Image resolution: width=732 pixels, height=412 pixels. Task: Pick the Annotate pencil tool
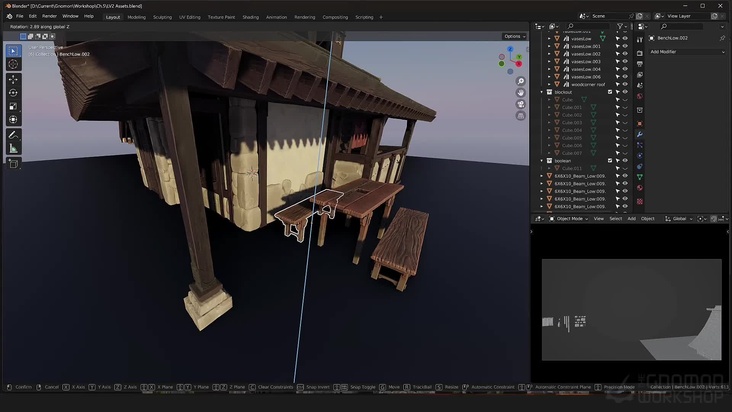pyautogui.click(x=13, y=135)
